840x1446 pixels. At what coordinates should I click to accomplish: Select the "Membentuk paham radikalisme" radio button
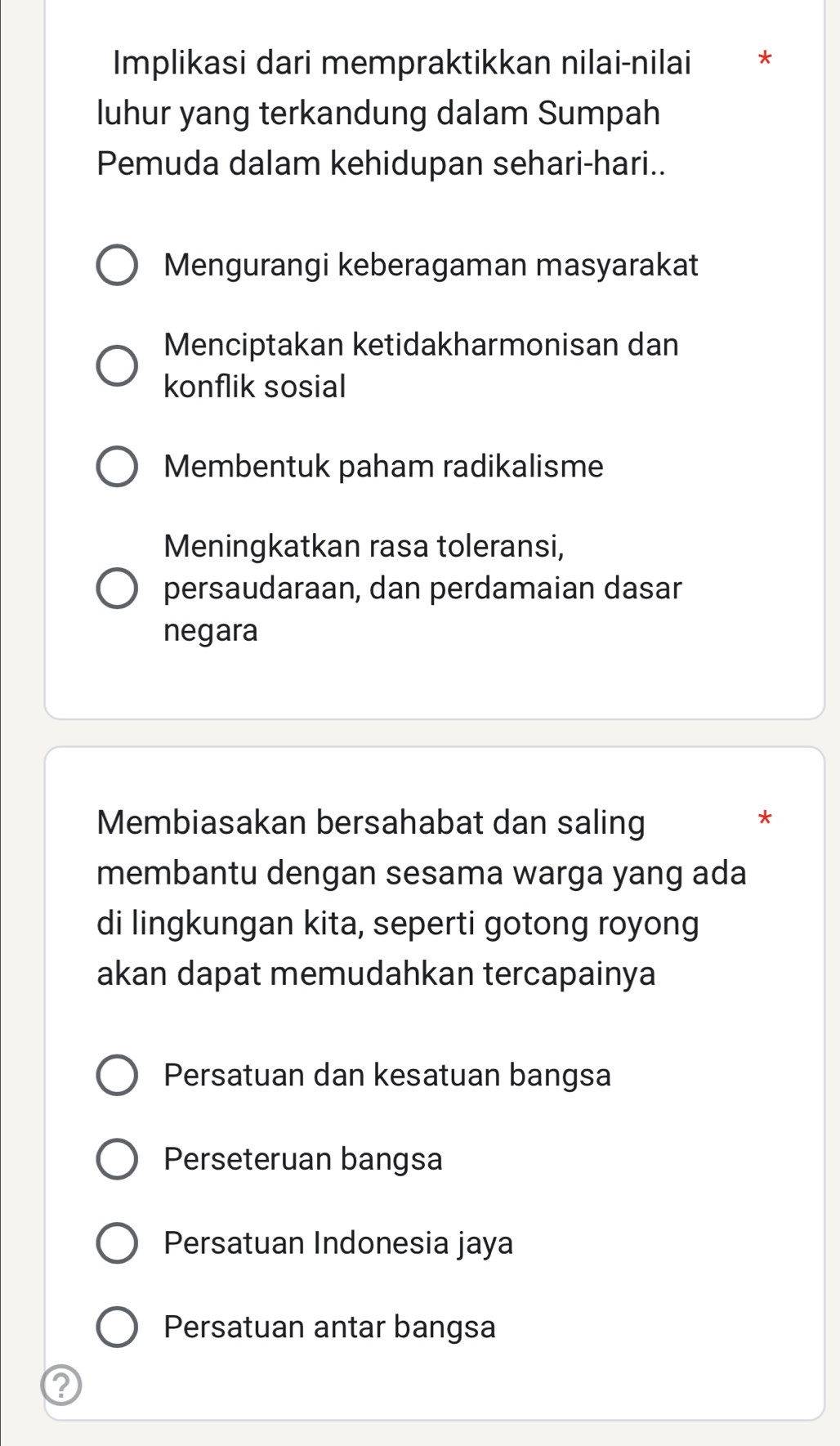(x=117, y=467)
